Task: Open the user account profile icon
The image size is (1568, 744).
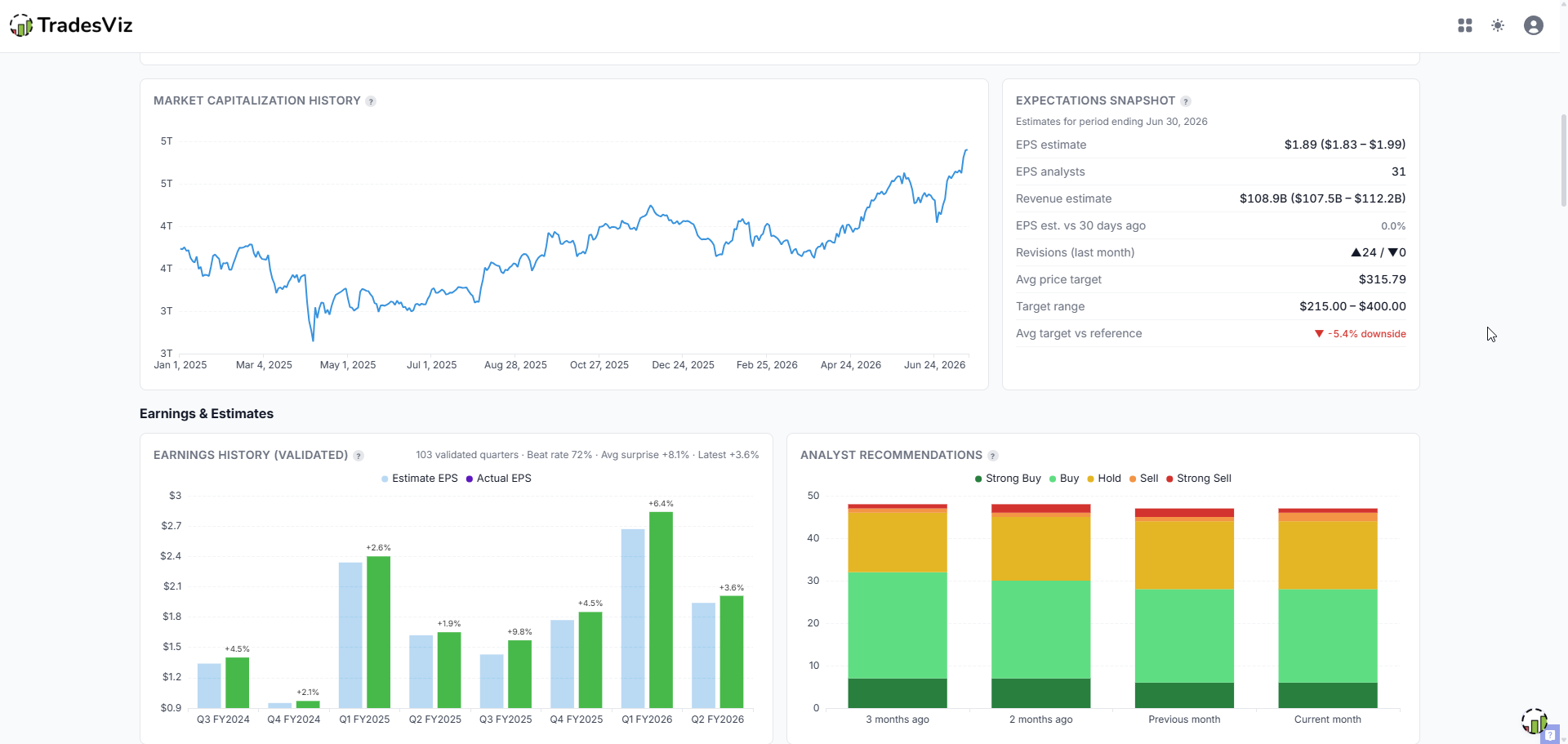Action: point(1534,25)
